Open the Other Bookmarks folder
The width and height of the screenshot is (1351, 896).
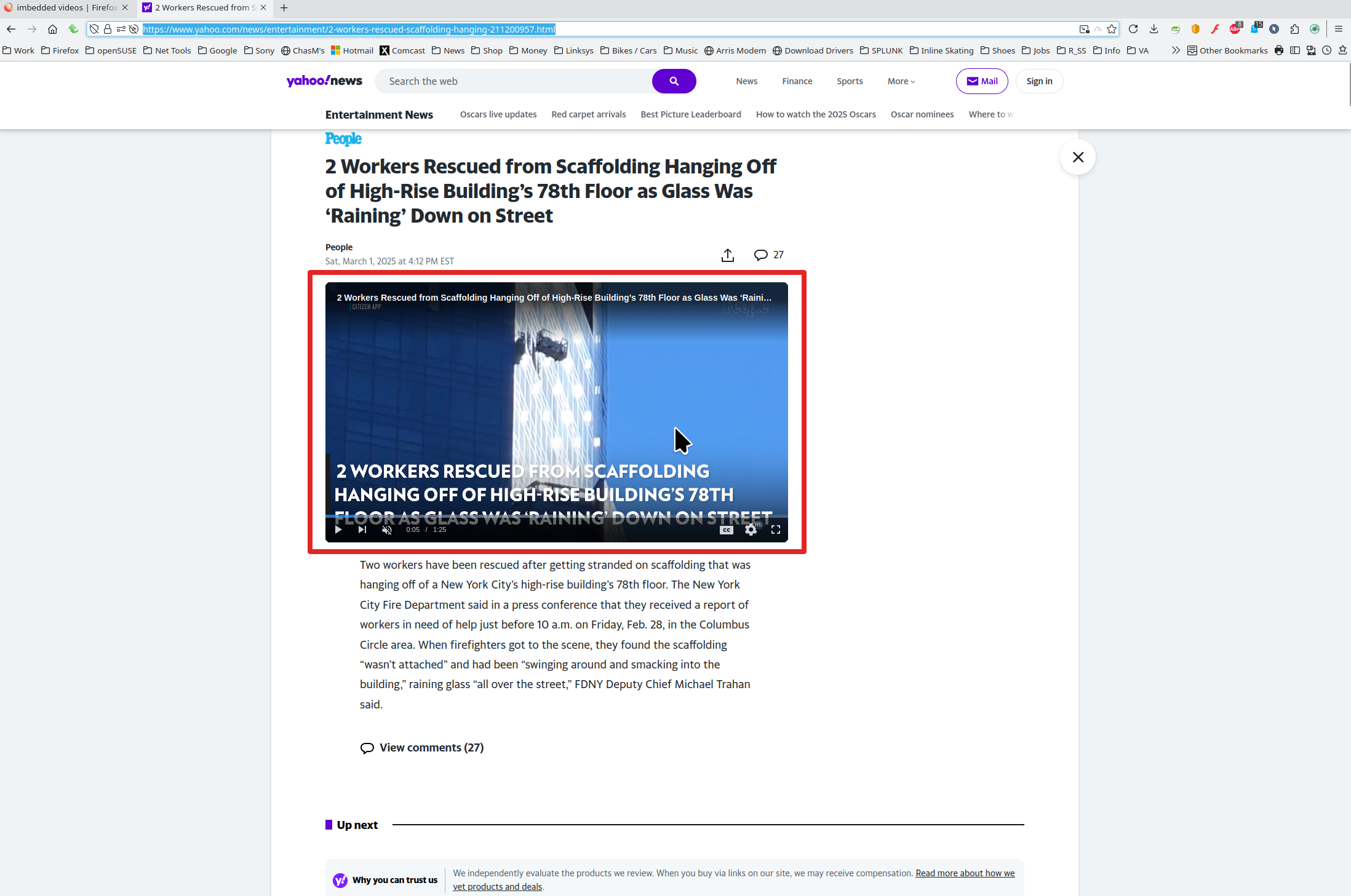(1227, 50)
